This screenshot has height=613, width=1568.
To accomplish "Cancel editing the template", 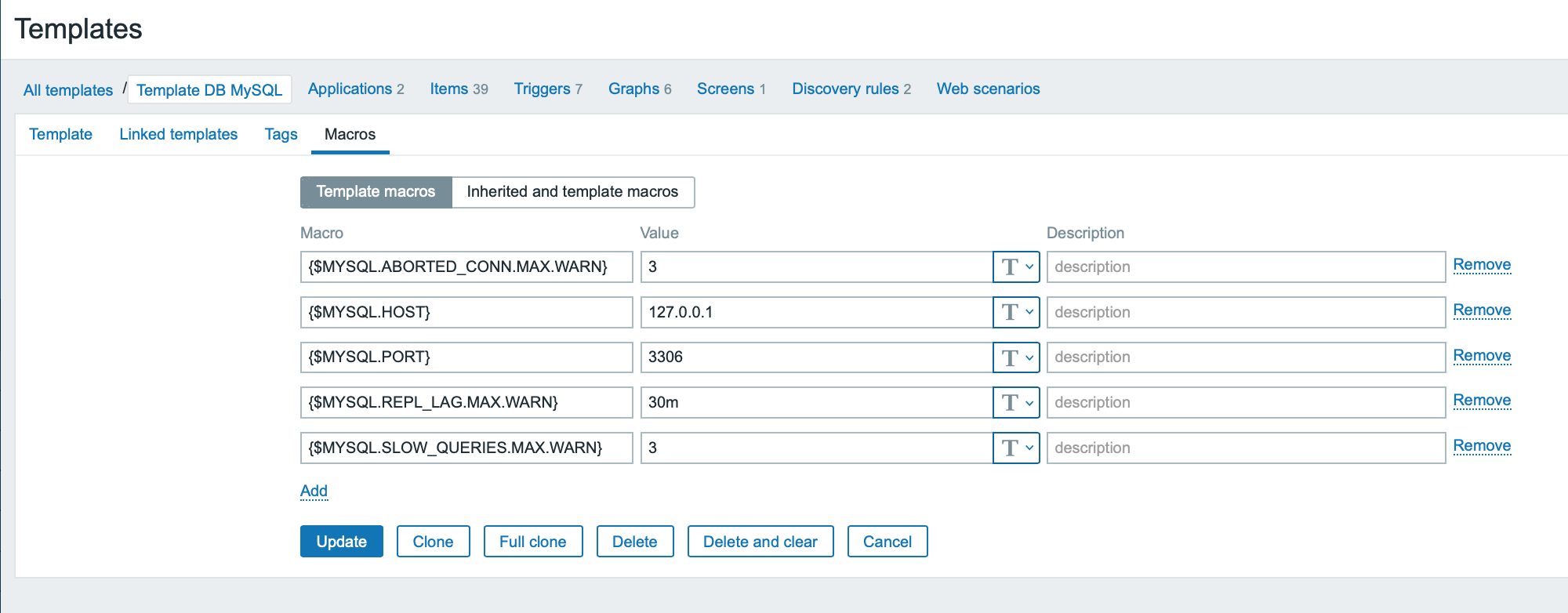I will click(x=887, y=542).
